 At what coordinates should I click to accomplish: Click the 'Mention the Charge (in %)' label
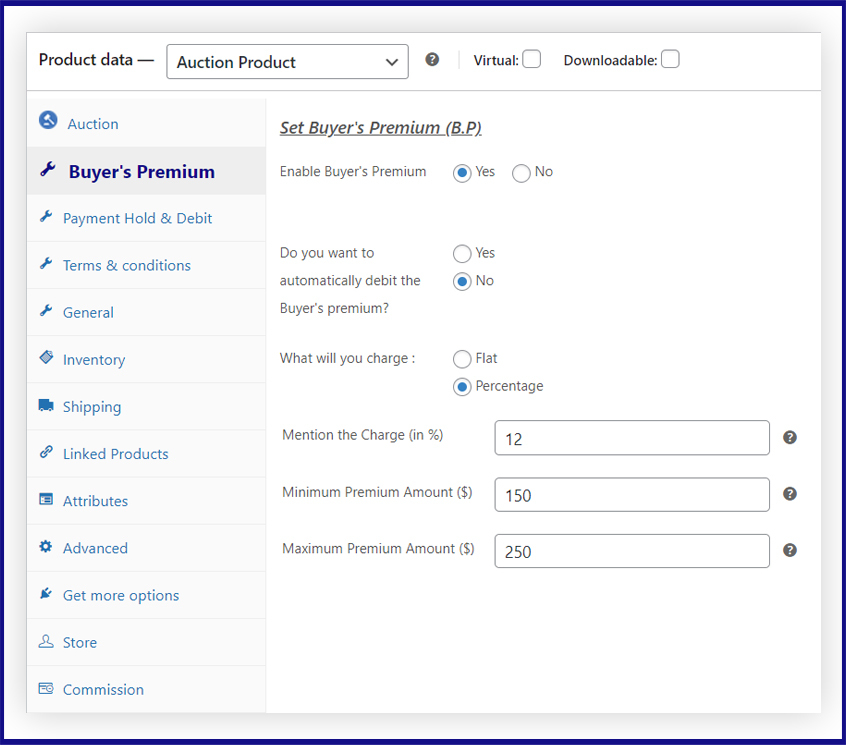click(x=363, y=435)
